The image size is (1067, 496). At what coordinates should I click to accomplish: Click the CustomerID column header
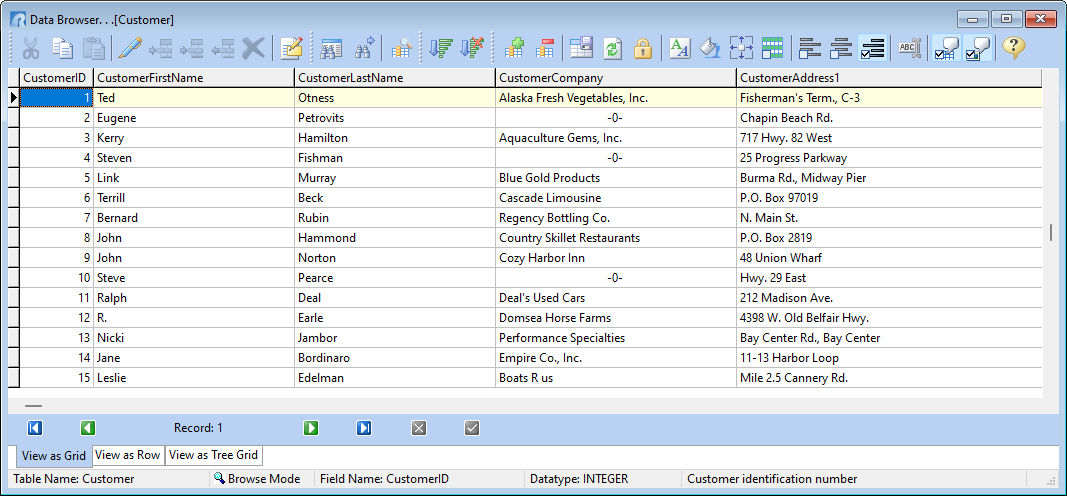[56, 78]
